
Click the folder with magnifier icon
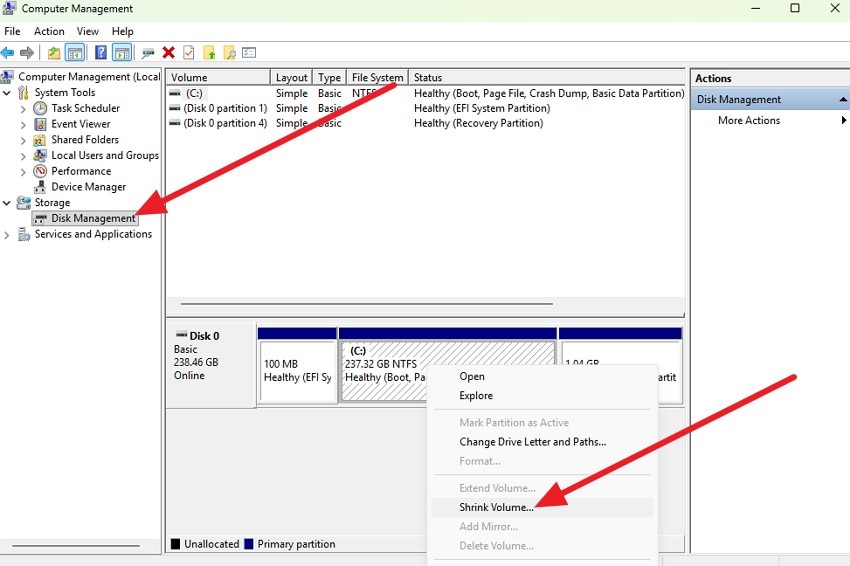[229, 53]
